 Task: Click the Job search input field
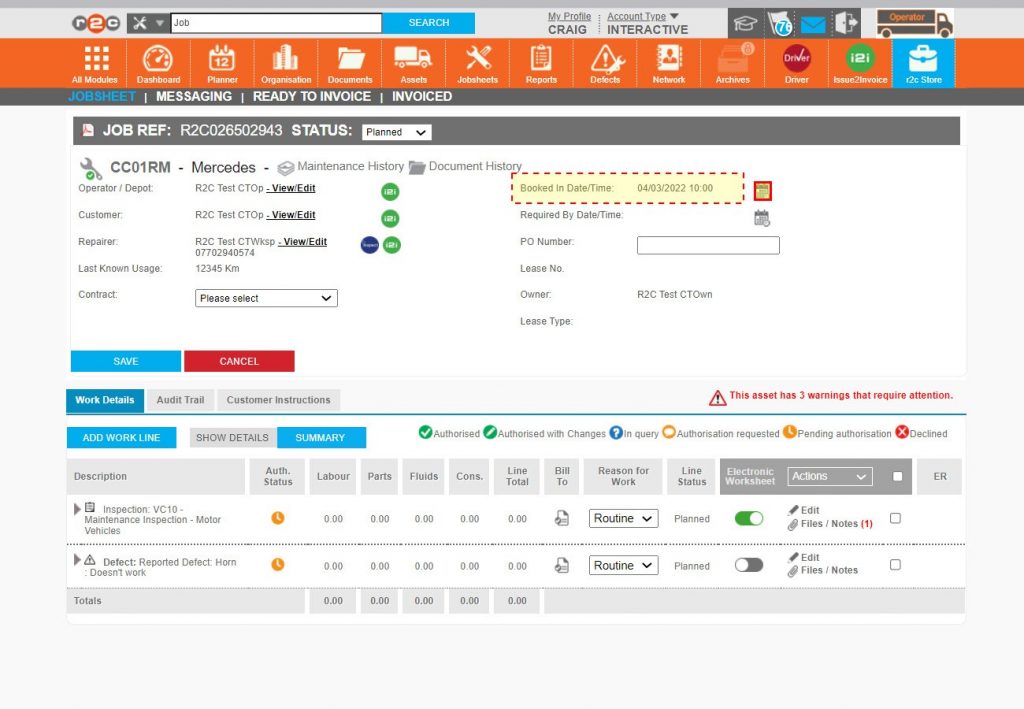[x=276, y=23]
